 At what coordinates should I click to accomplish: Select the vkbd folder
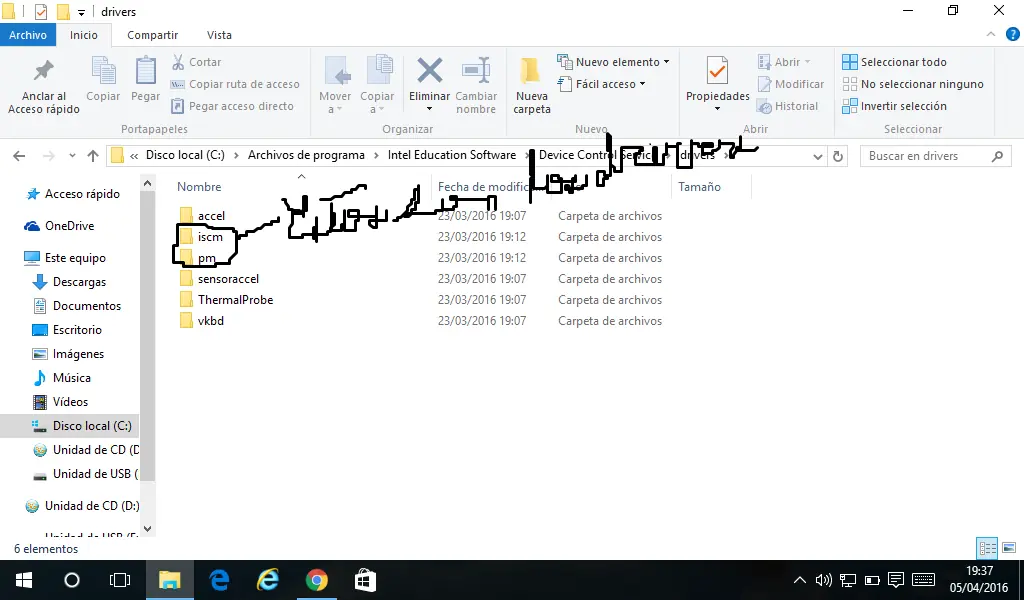(202, 321)
